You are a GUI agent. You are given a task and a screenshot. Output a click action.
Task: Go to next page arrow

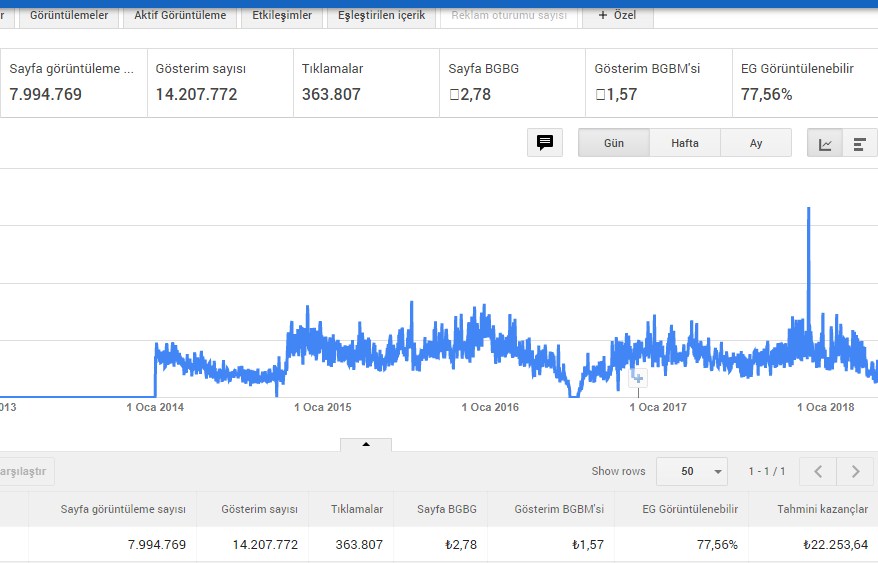click(x=855, y=472)
